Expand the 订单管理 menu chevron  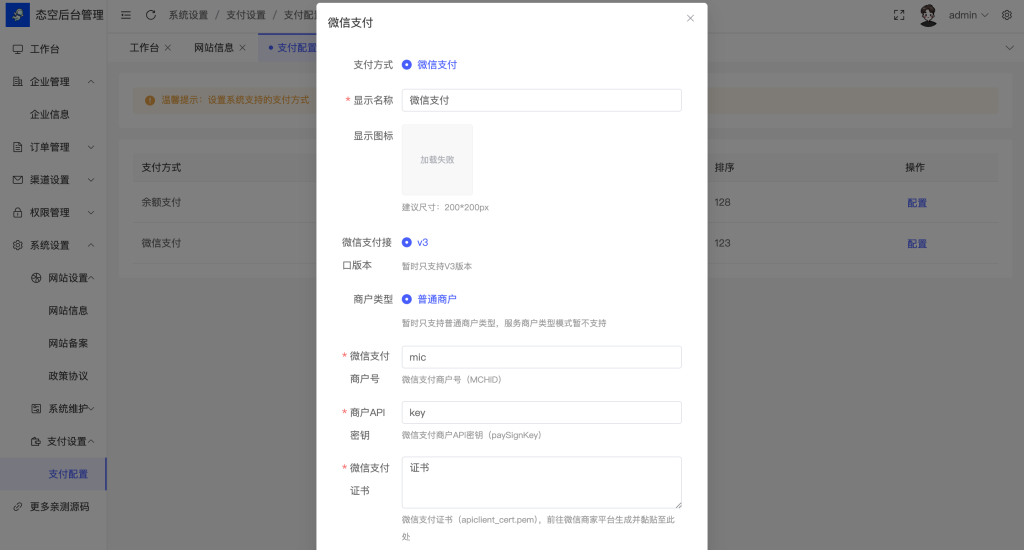coord(91,147)
